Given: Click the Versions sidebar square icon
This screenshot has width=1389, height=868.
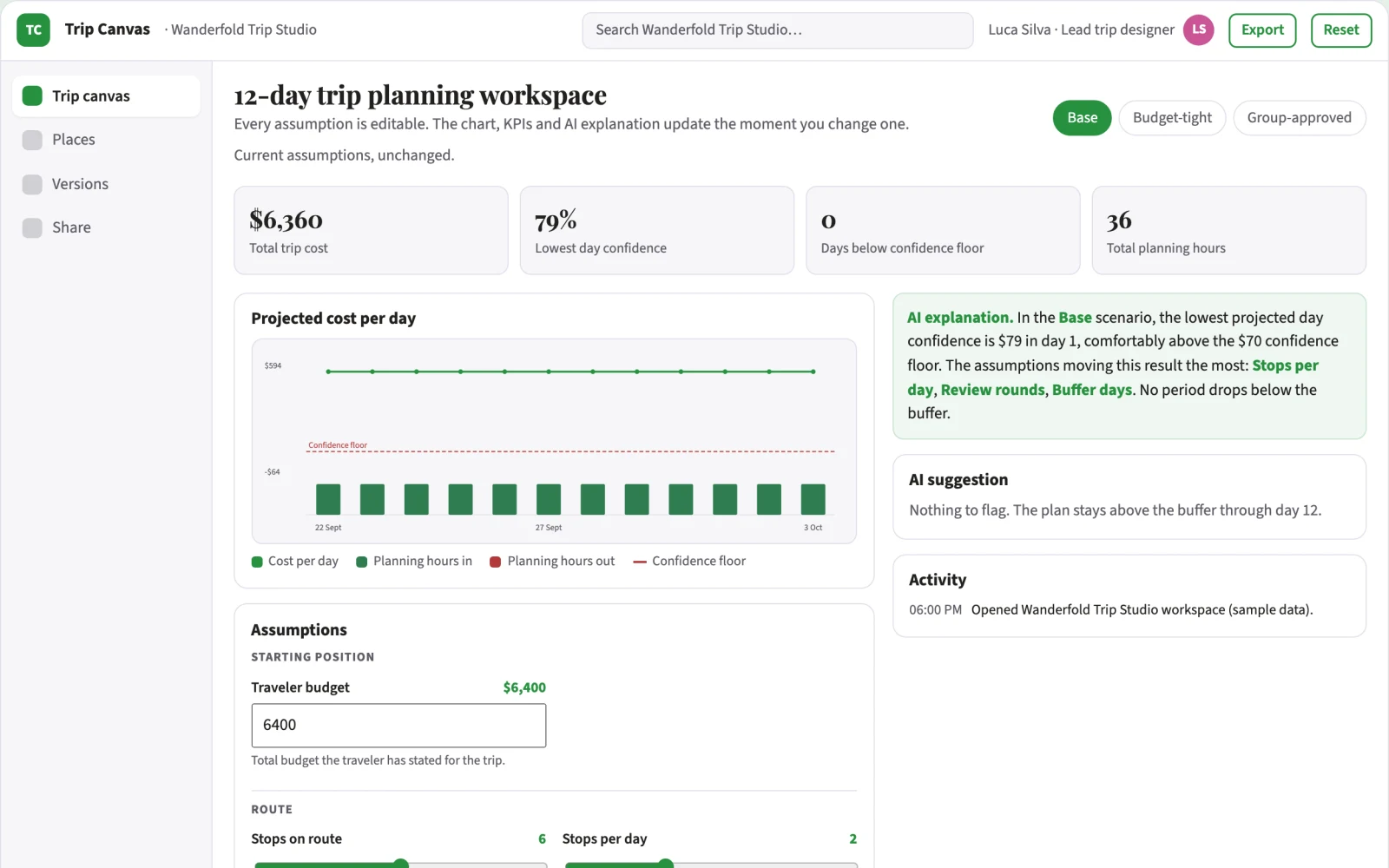Looking at the screenshot, I should 32,184.
